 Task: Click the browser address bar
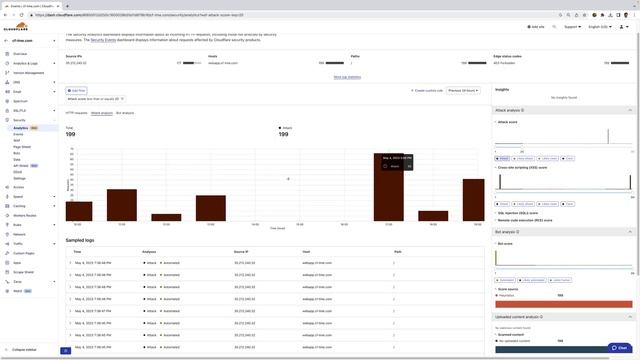(294, 15)
